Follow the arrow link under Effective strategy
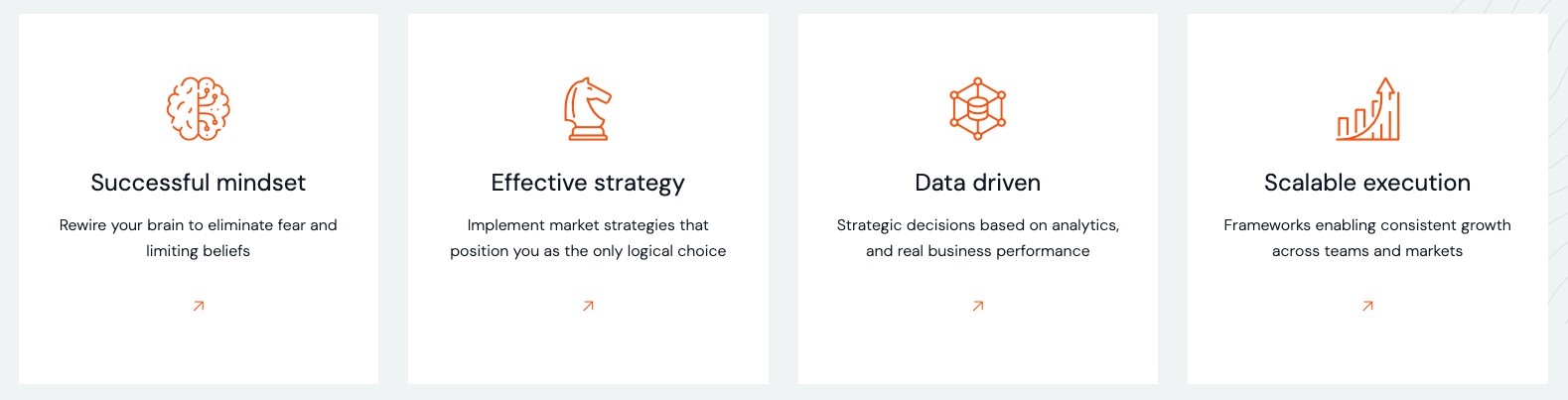 [x=588, y=306]
